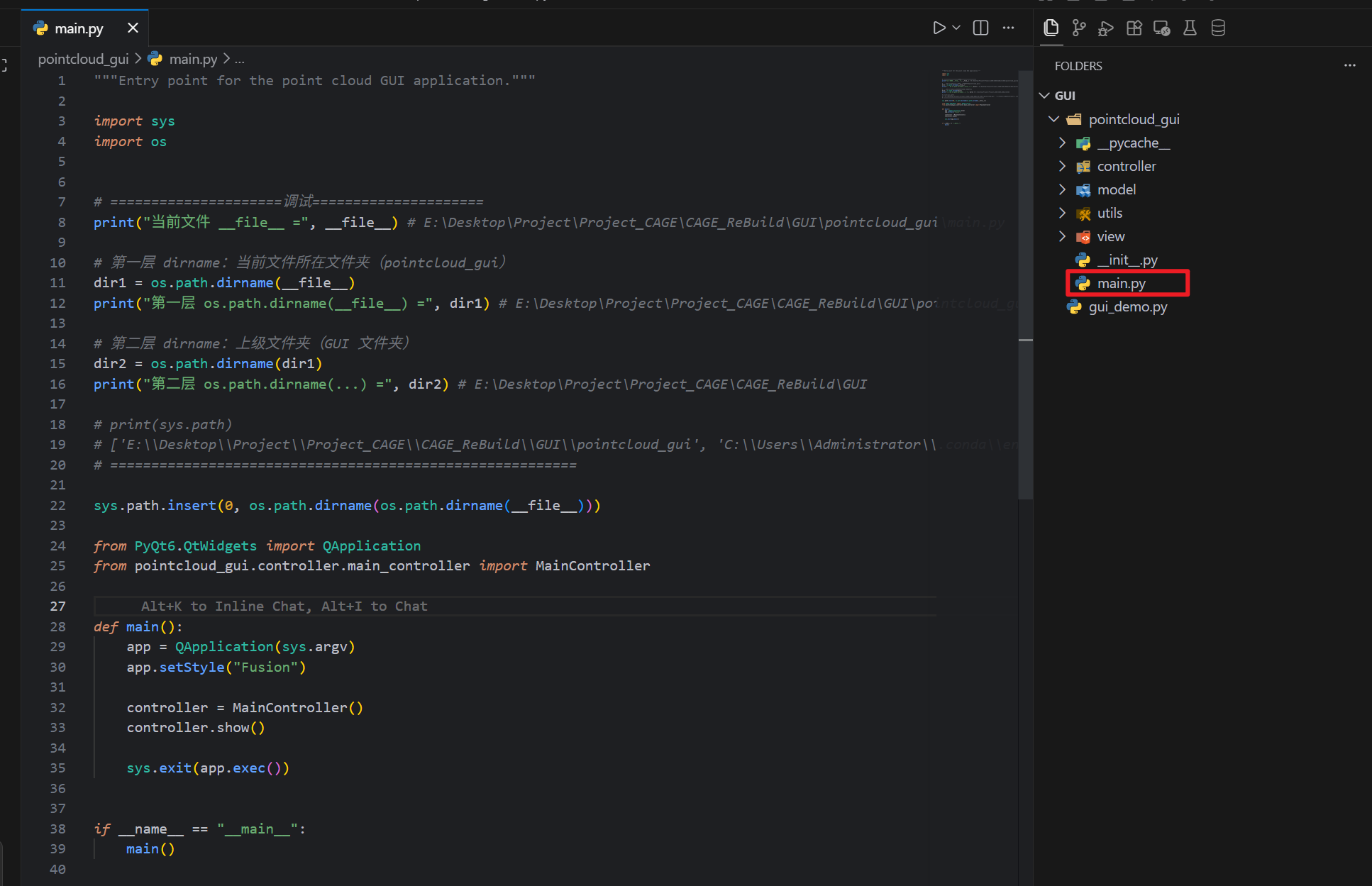Image resolution: width=1372 pixels, height=886 pixels.
Task: Click the gui_demo.py Python file icon
Action: (1075, 306)
